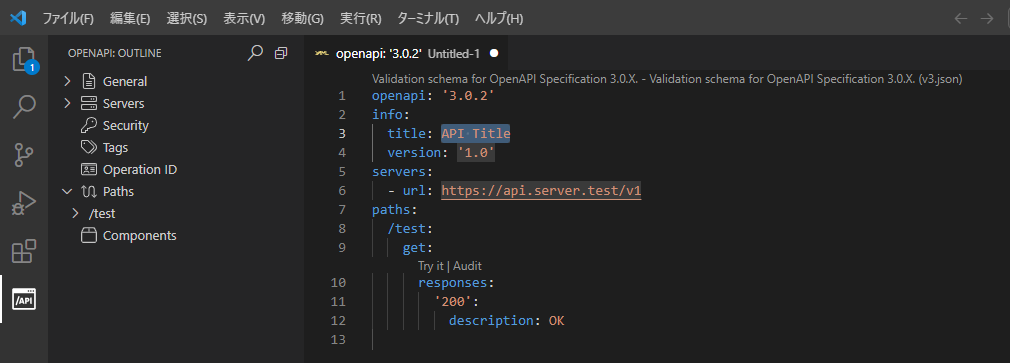
Task: Open the 表示(V) menu
Action: pyautogui.click(x=244, y=19)
